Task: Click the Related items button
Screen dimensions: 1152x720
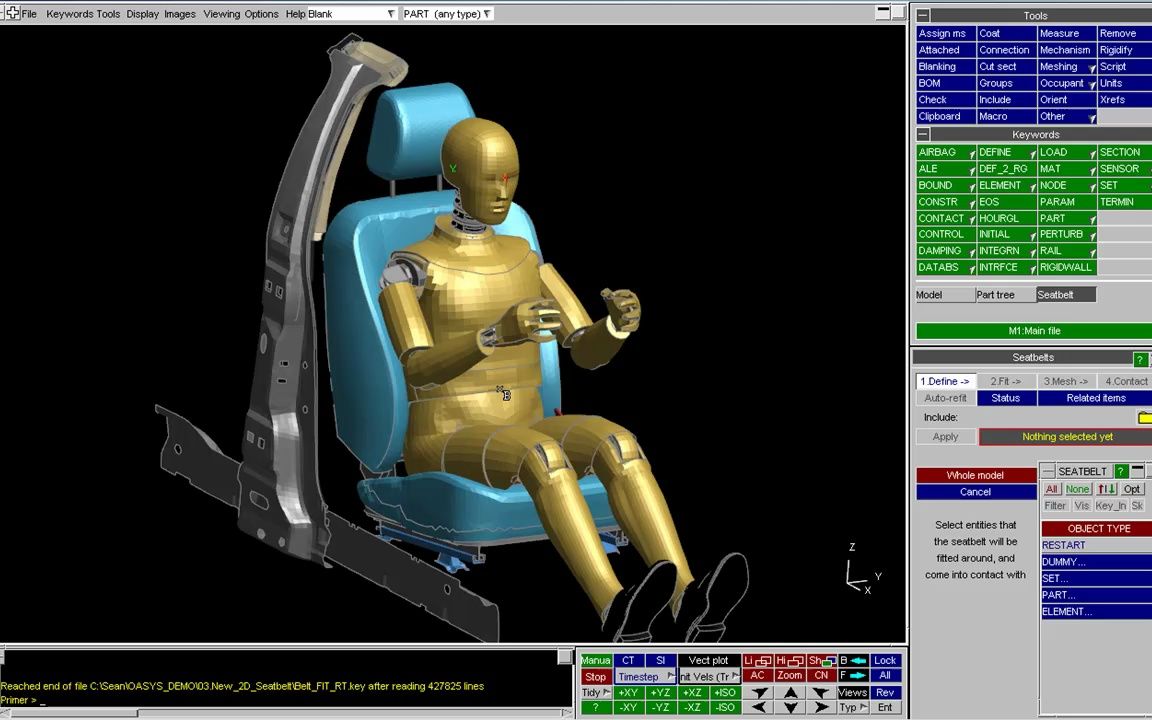Action: tap(1095, 398)
